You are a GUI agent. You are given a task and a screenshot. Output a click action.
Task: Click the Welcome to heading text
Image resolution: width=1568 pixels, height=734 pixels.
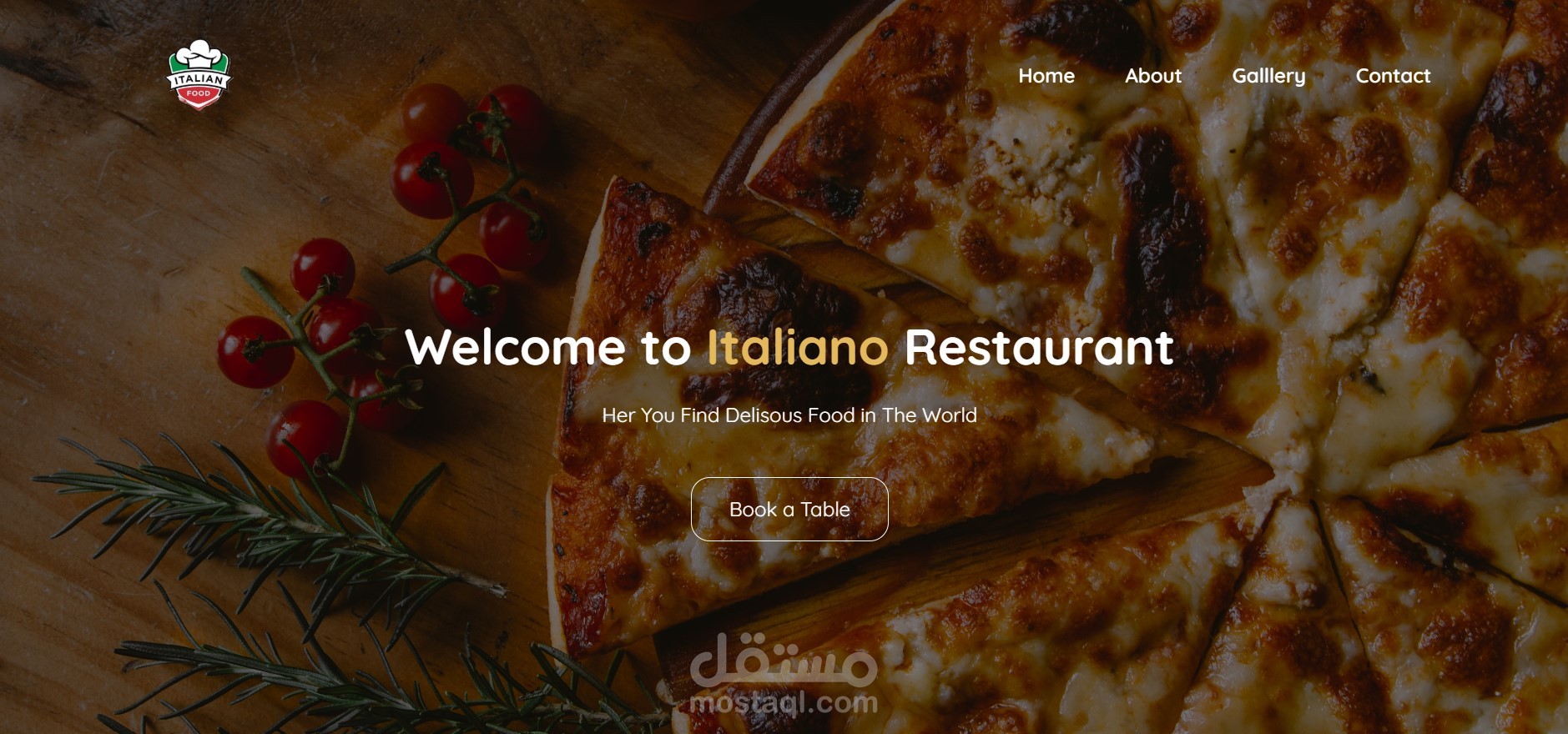coord(548,347)
